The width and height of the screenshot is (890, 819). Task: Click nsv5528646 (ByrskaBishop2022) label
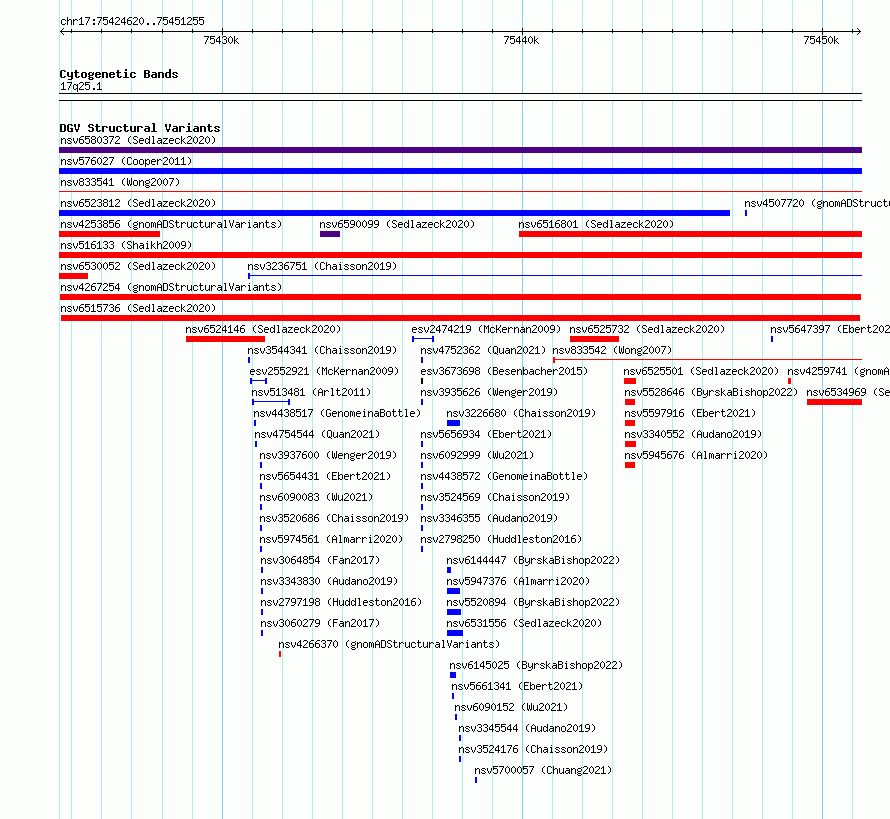[x=711, y=392]
